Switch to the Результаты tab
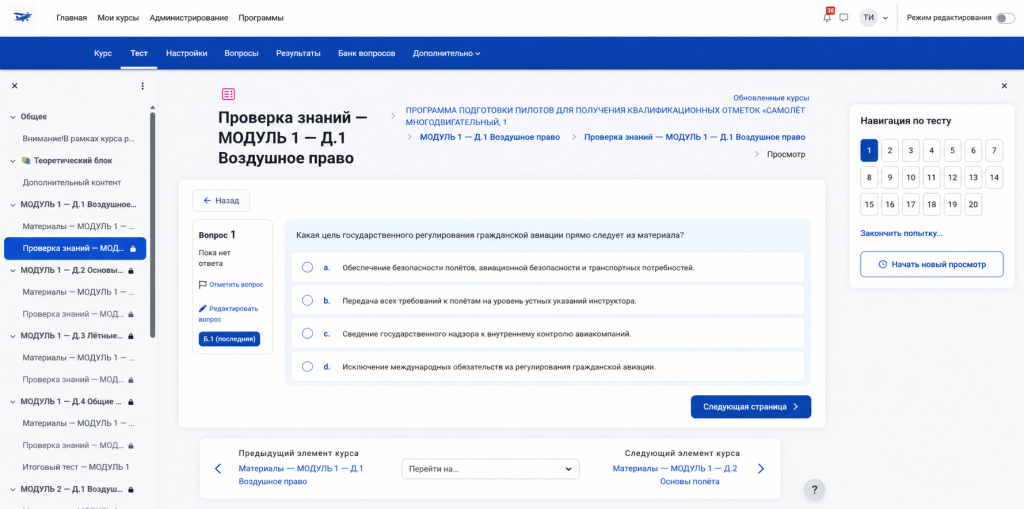The width and height of the screenshot is (1024, 509). 298,54
